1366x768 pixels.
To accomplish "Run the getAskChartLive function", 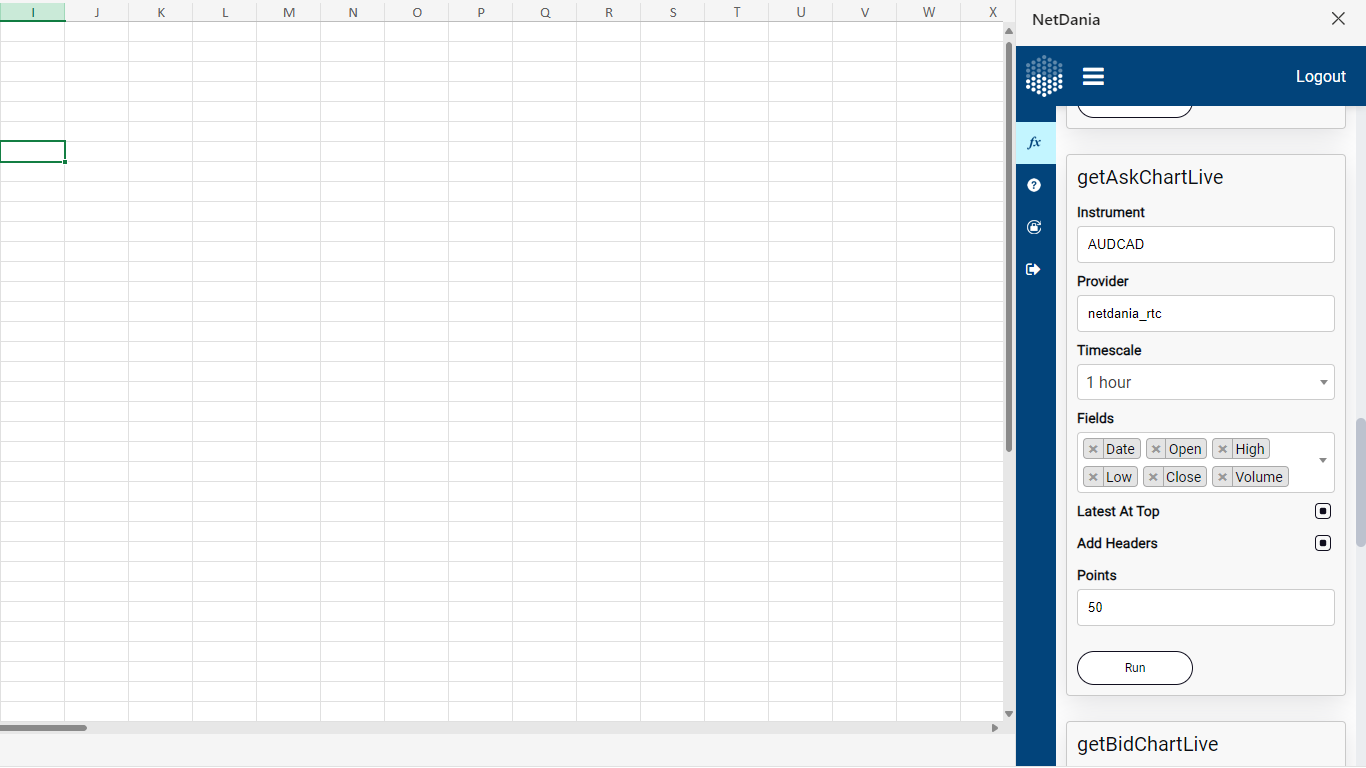I will [1135, 668].
